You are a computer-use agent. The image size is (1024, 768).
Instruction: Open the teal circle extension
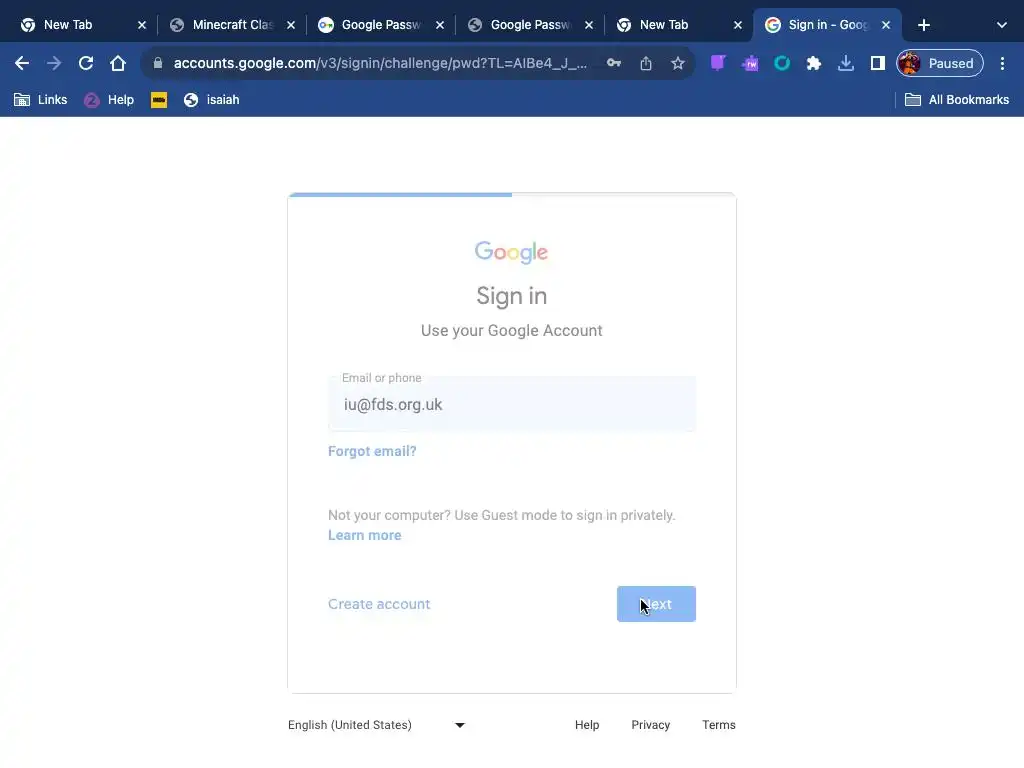782,63
